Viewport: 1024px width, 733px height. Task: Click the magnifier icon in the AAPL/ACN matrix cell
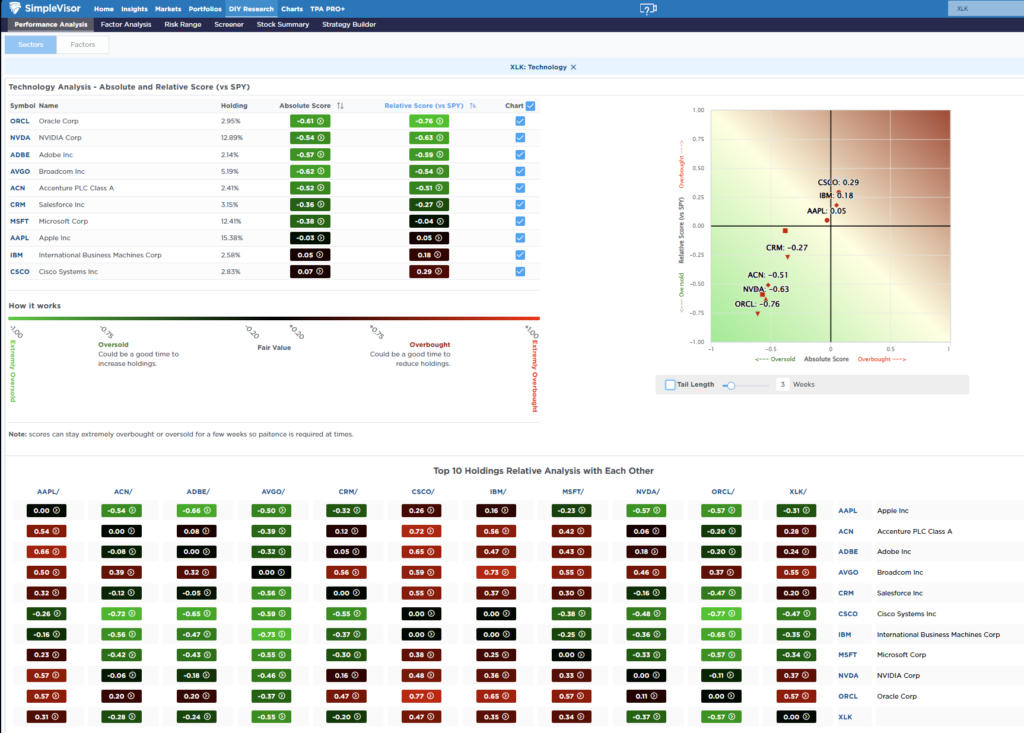(x=133, y=510)
